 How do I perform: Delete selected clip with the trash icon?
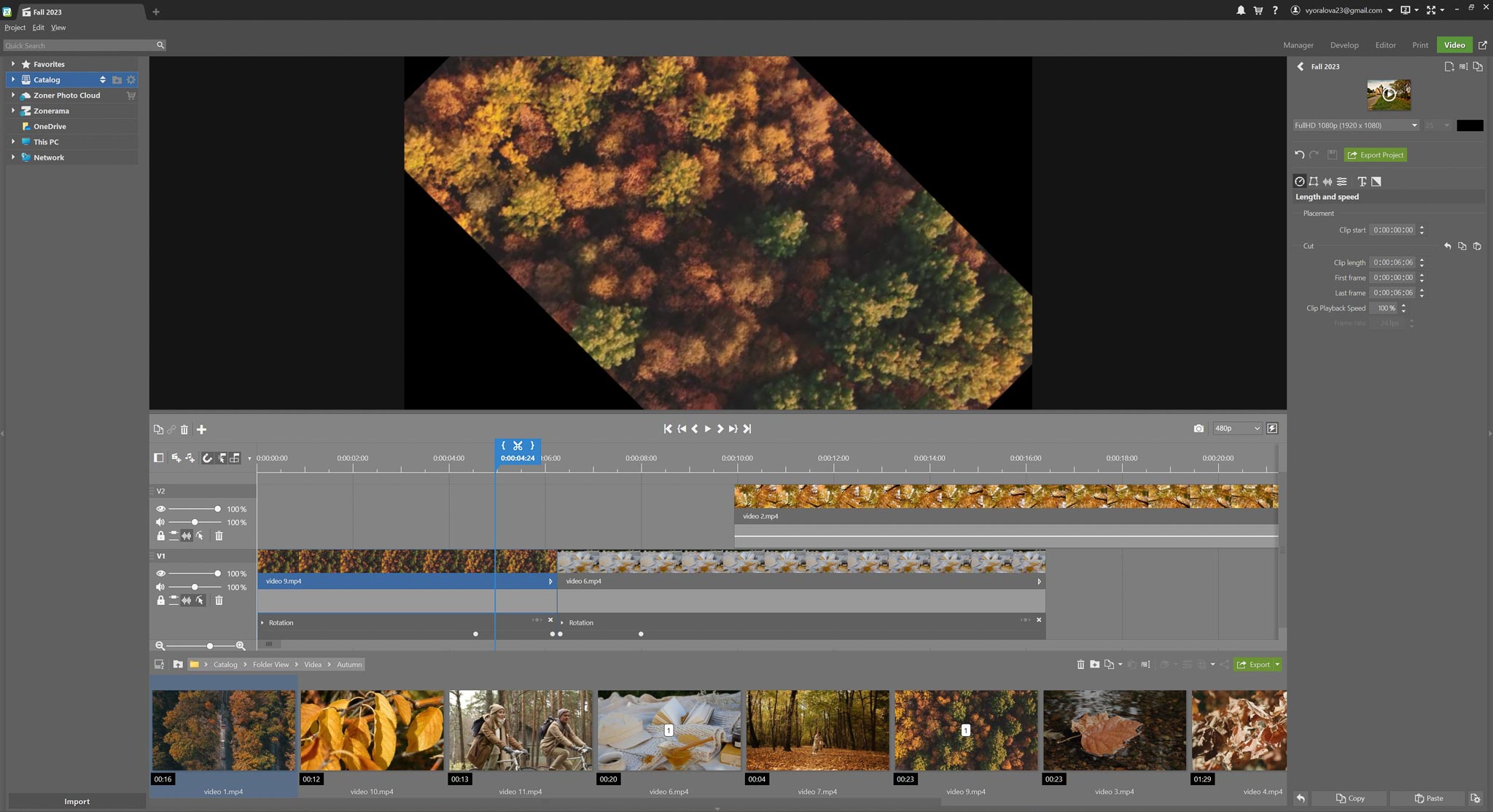coord(184,429)
